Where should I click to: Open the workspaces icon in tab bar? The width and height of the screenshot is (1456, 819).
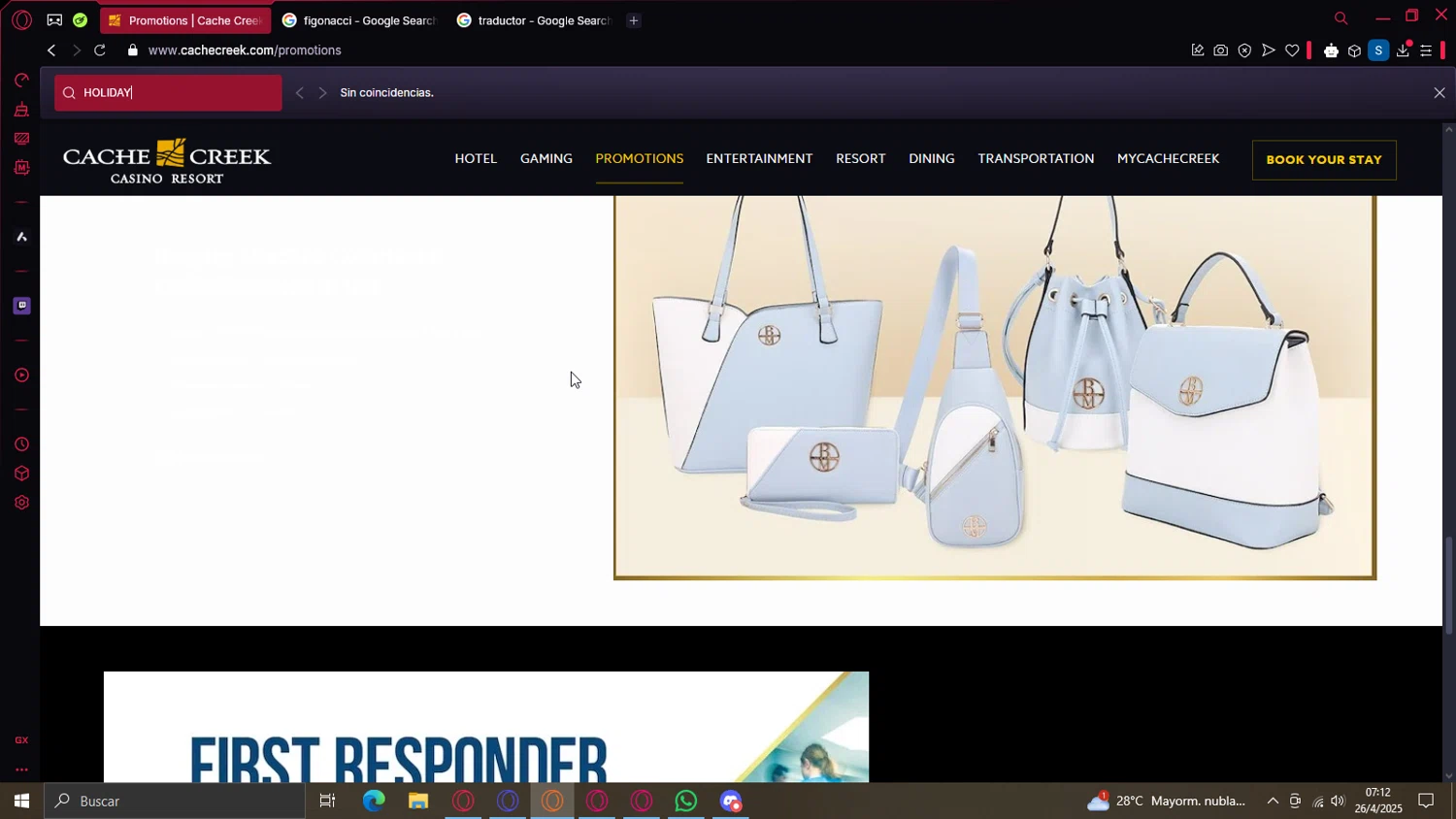point(54,19)
